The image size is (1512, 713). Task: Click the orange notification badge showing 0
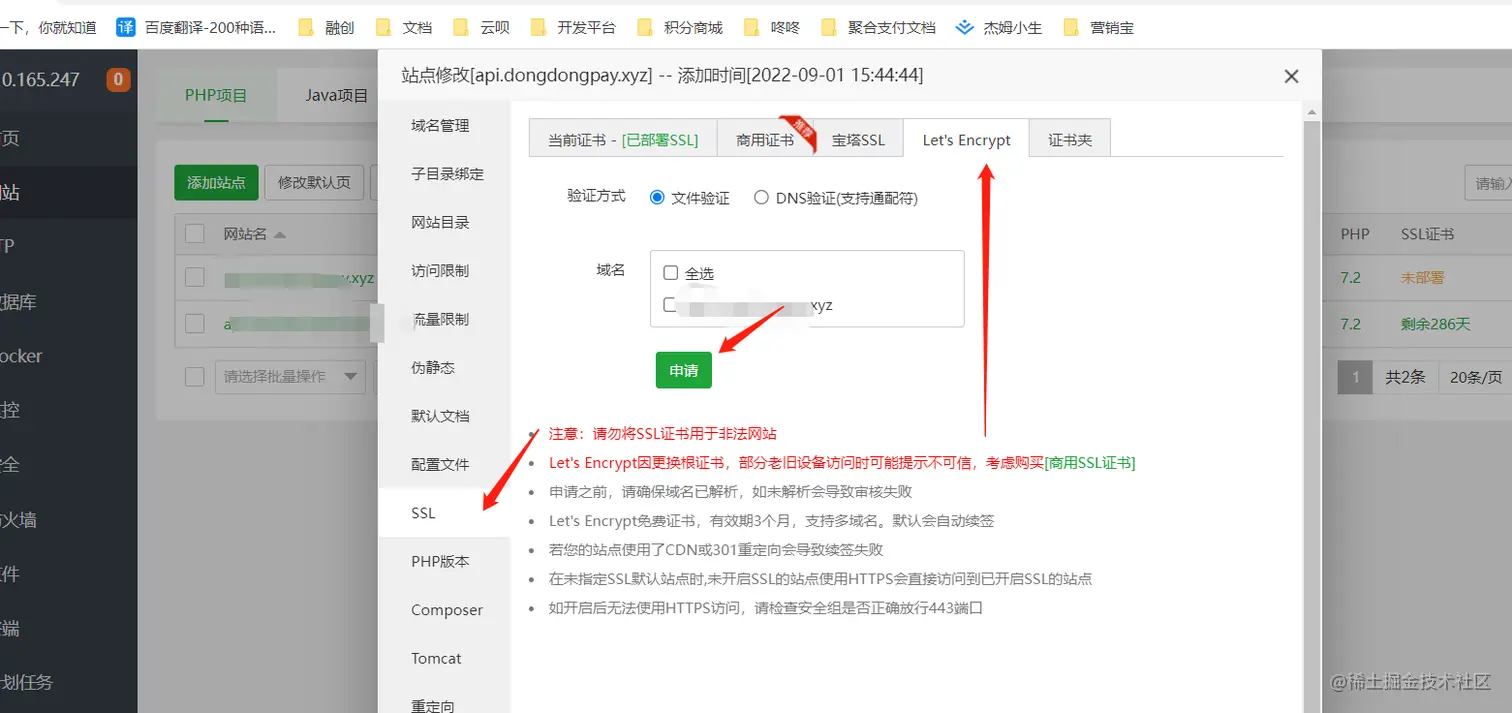click(x=118, y=79)
